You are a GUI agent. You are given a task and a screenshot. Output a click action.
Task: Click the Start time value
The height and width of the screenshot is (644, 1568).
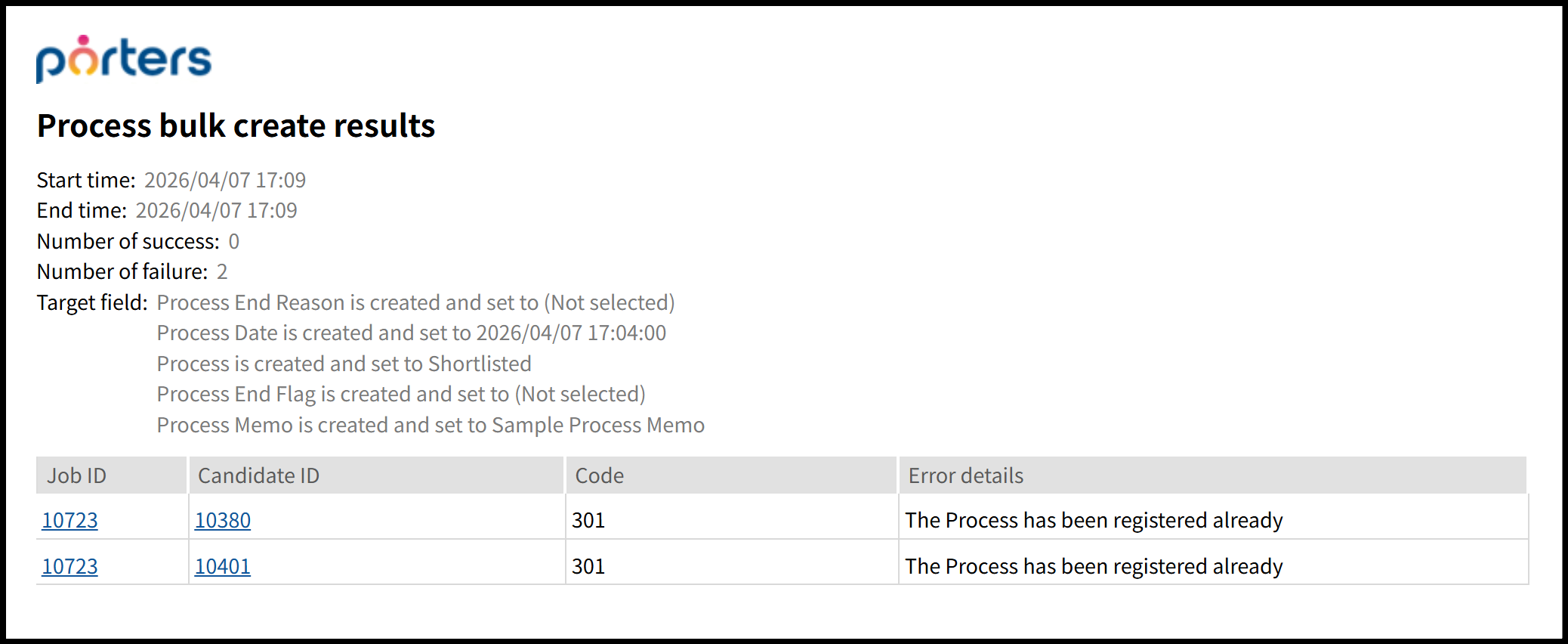(x=225, y=180)
